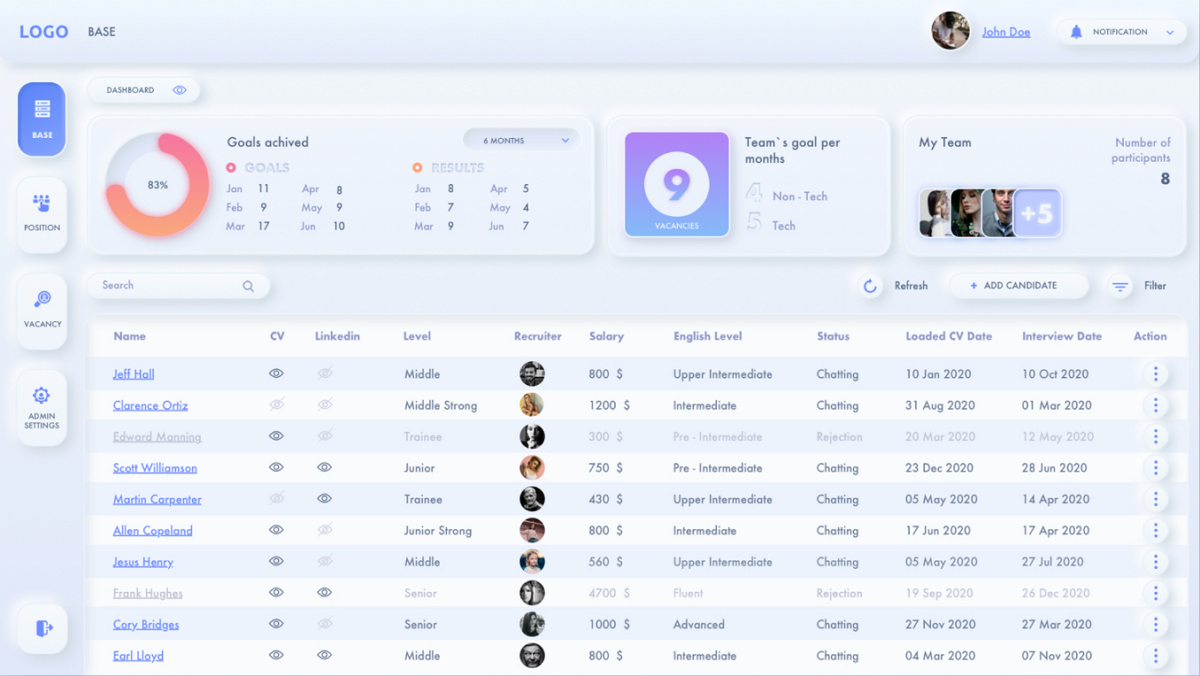This screenshot has height=676, width=1200.
Task: Toggle the Dashboard visibility eye icon
Action: pos(180,89)
